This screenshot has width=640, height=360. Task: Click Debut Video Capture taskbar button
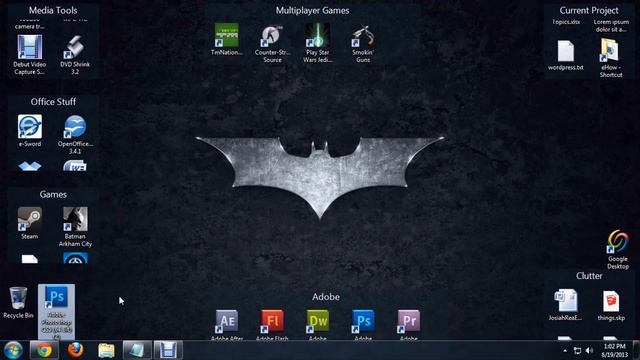[168, 350]
